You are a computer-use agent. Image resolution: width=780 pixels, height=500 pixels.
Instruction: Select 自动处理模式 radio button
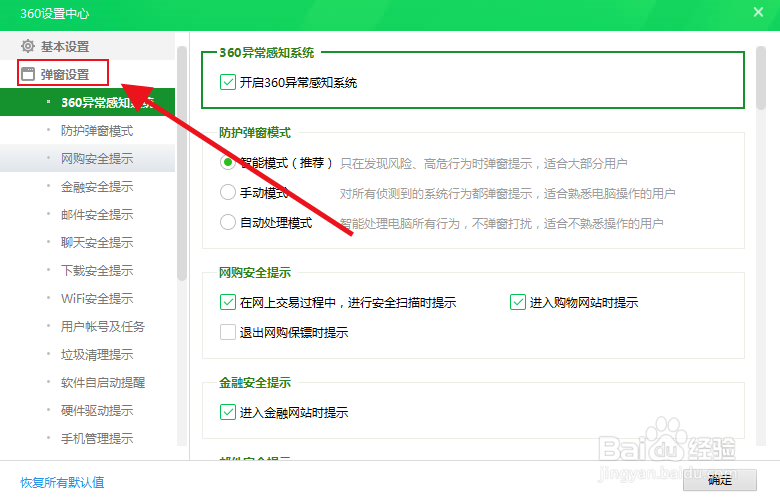coord(227,222)
